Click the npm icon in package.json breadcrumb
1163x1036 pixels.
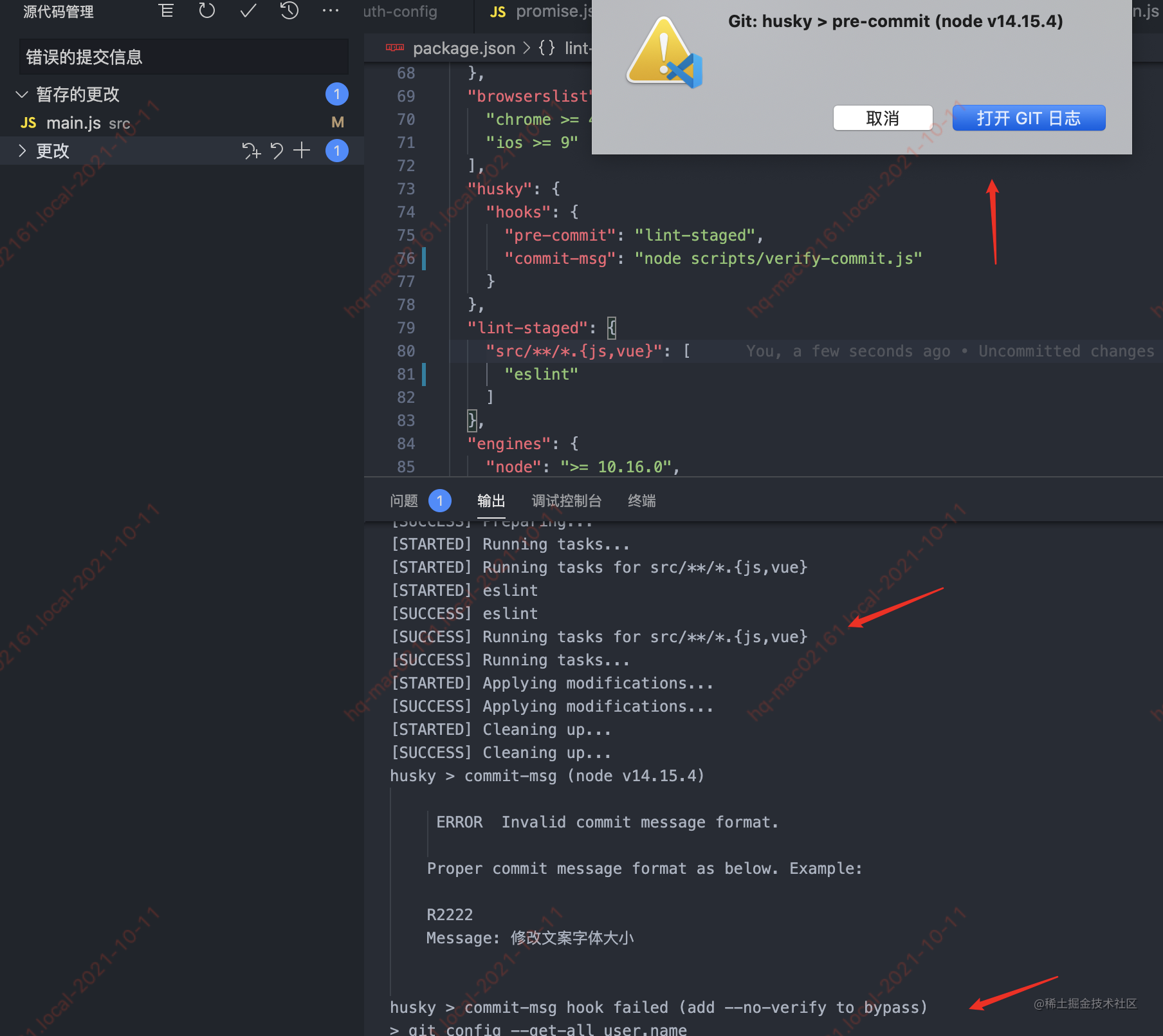coord(395,48)
